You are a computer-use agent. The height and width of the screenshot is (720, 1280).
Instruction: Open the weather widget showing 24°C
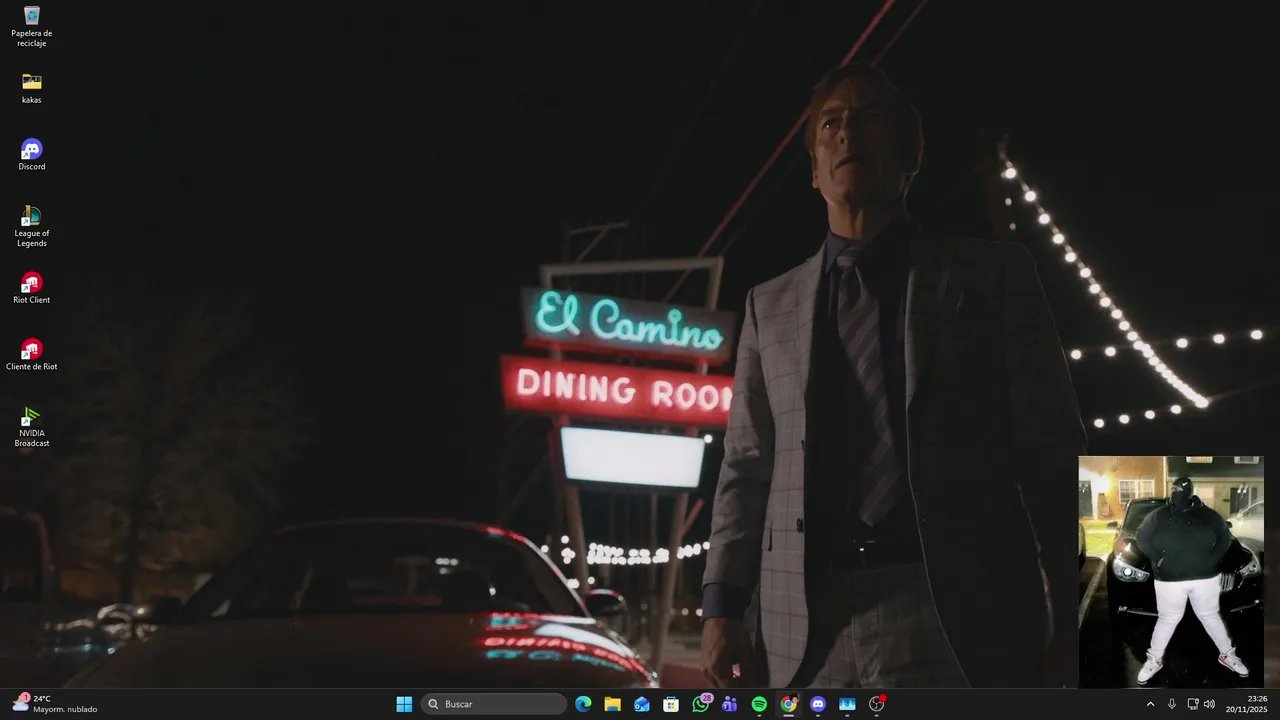[55, 704]
